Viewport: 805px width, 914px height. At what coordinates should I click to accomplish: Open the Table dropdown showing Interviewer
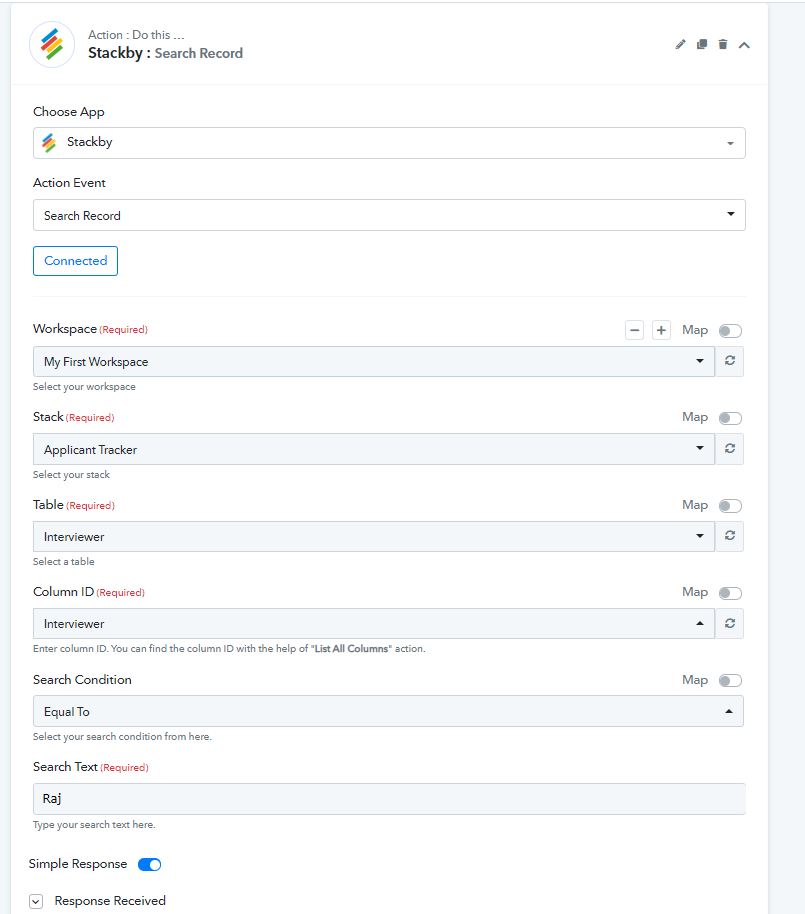374,536
